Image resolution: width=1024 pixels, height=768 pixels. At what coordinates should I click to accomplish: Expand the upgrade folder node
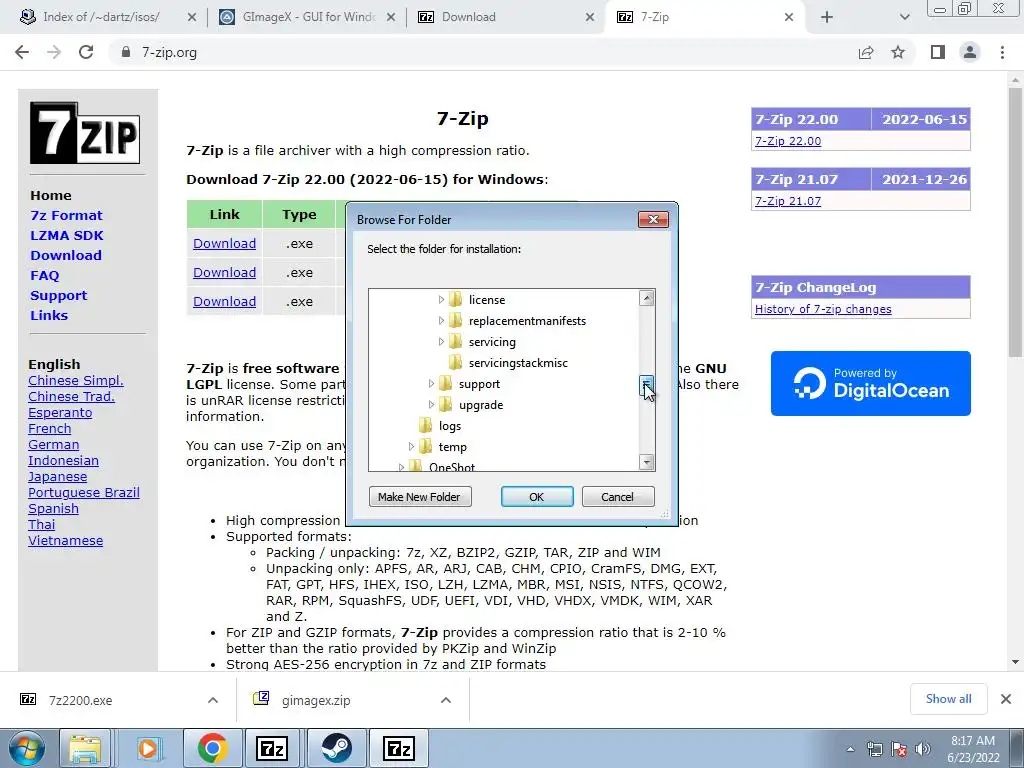coord(431,405)
